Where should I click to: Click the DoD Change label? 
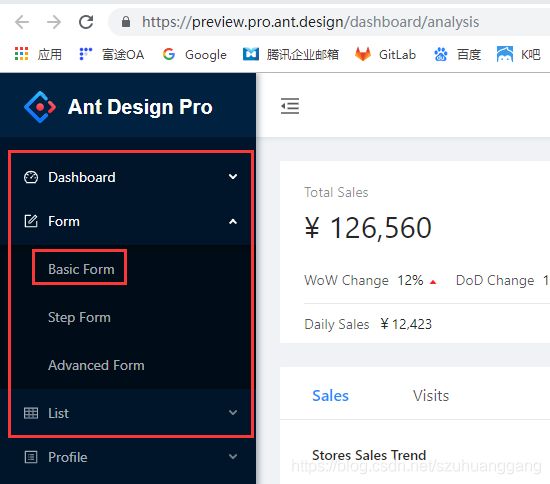[495, 281]
